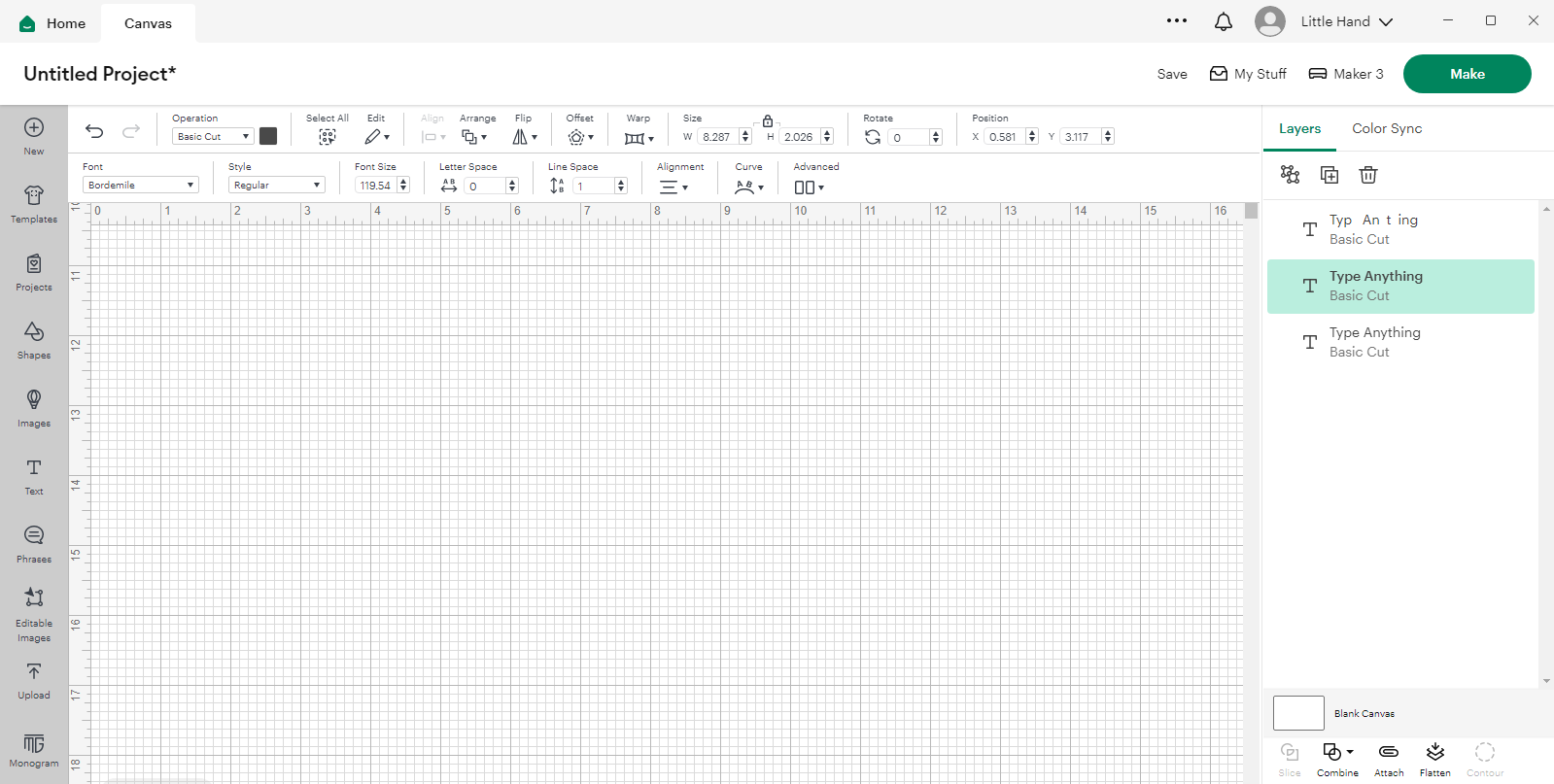
Task: Click the Select All toggle
Action: pyautogui.click(x=328, y=136)
